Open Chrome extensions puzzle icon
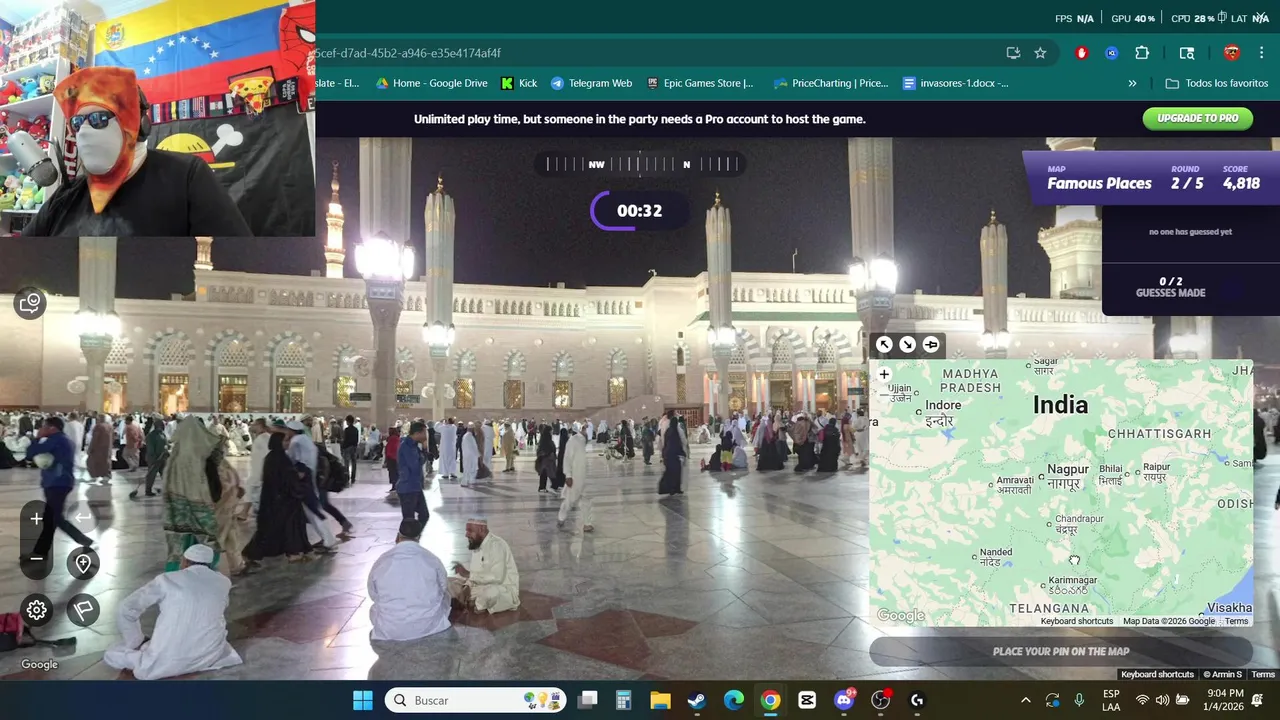Screen dimensions: 1280x720 click(x=1142, y=53)
